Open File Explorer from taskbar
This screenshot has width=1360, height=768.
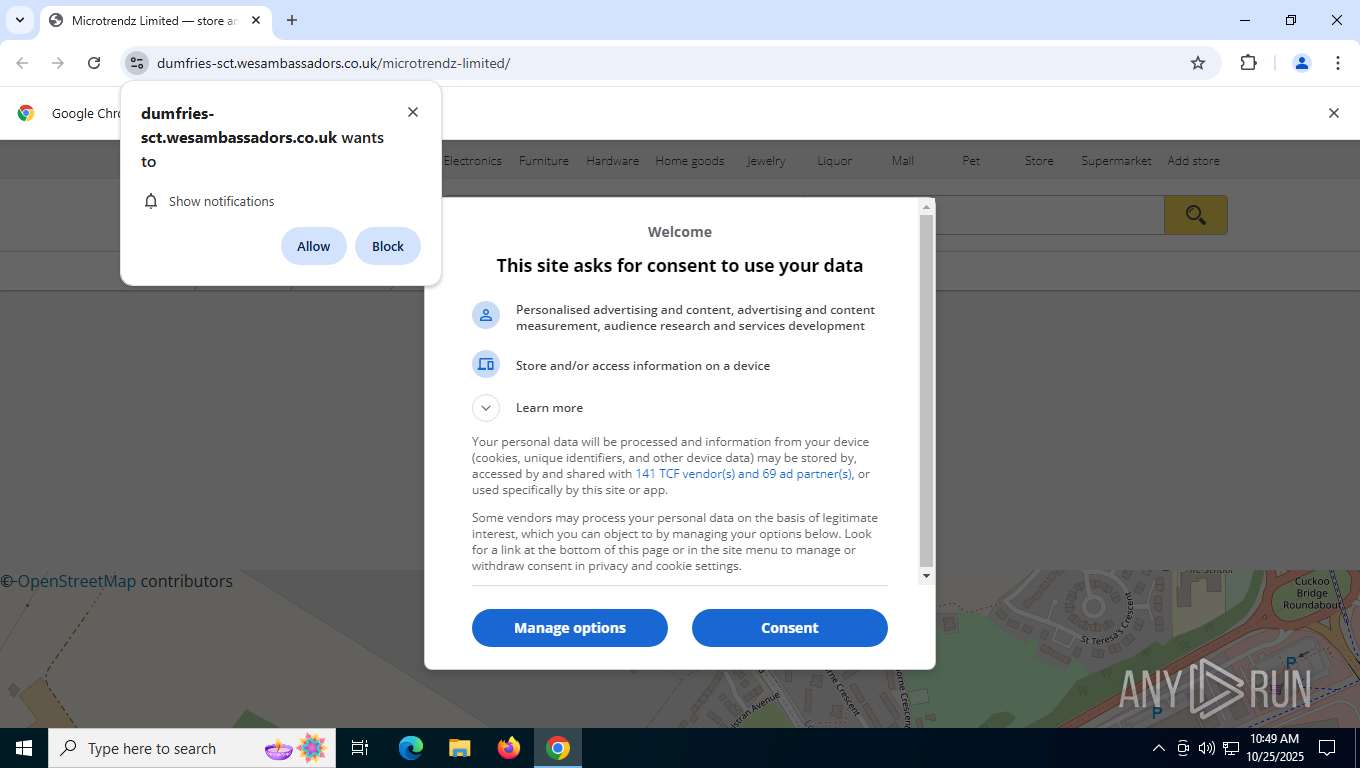point(460,748)
